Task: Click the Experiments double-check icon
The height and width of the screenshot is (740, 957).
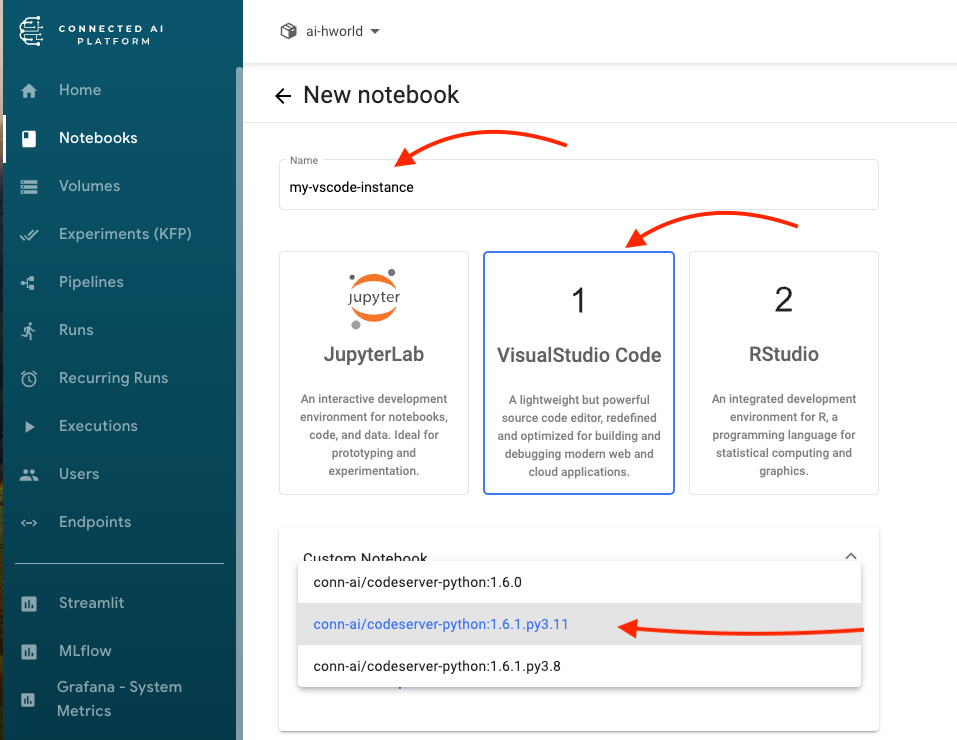Action: (x=29, y=235)
